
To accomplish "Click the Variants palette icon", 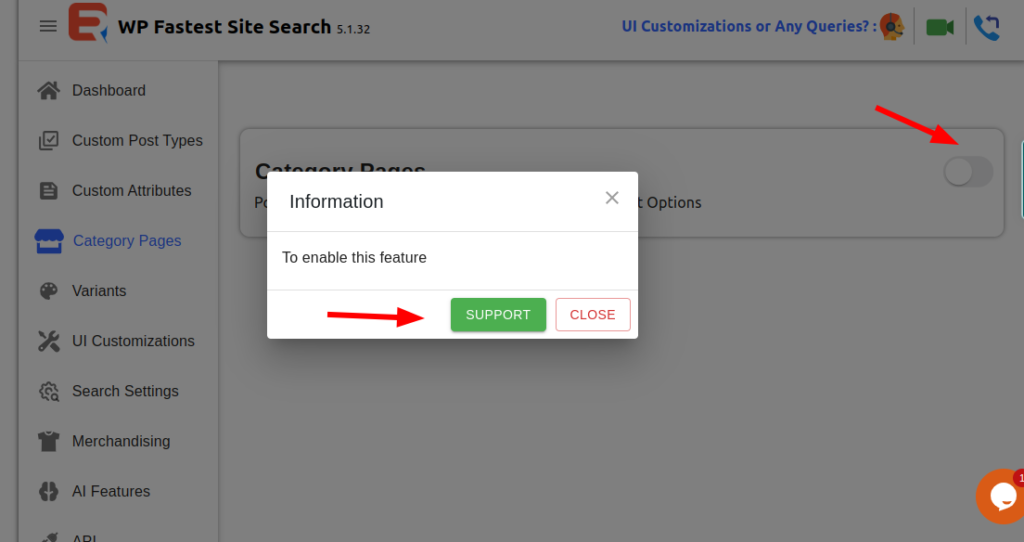I will tap(48, 291).
